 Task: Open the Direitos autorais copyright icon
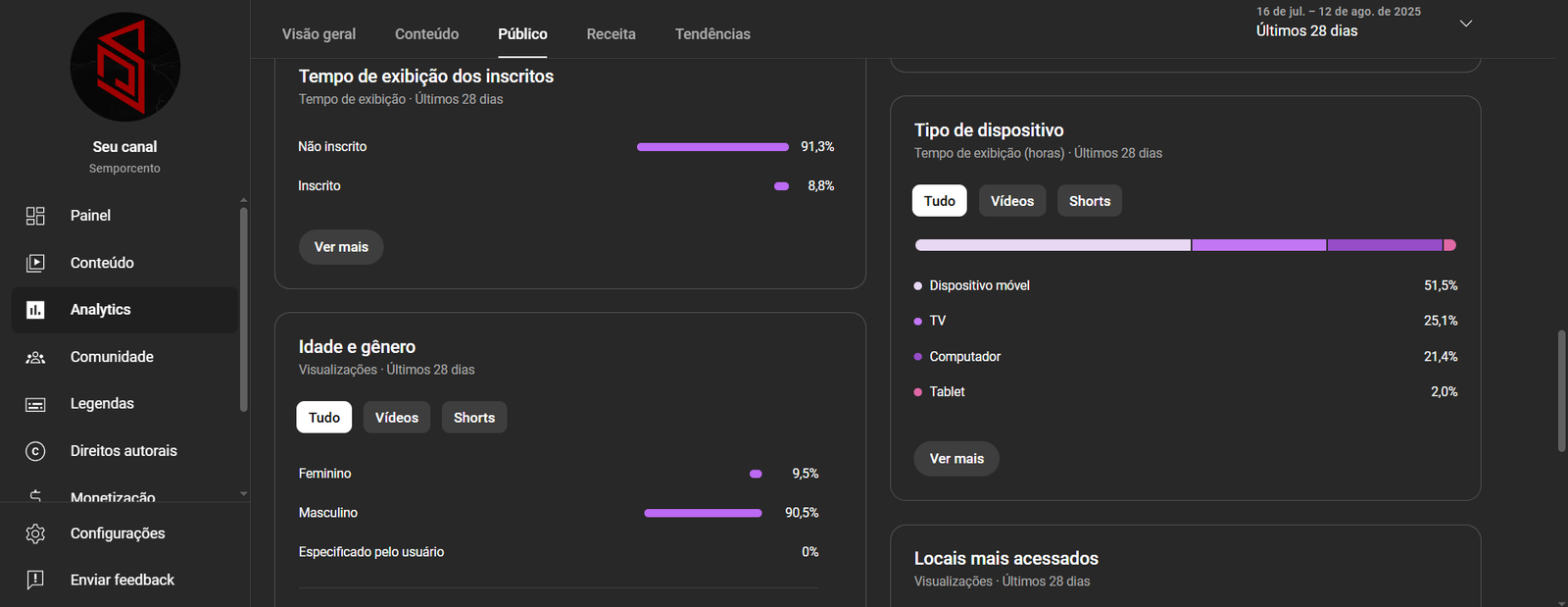point(35,451)
